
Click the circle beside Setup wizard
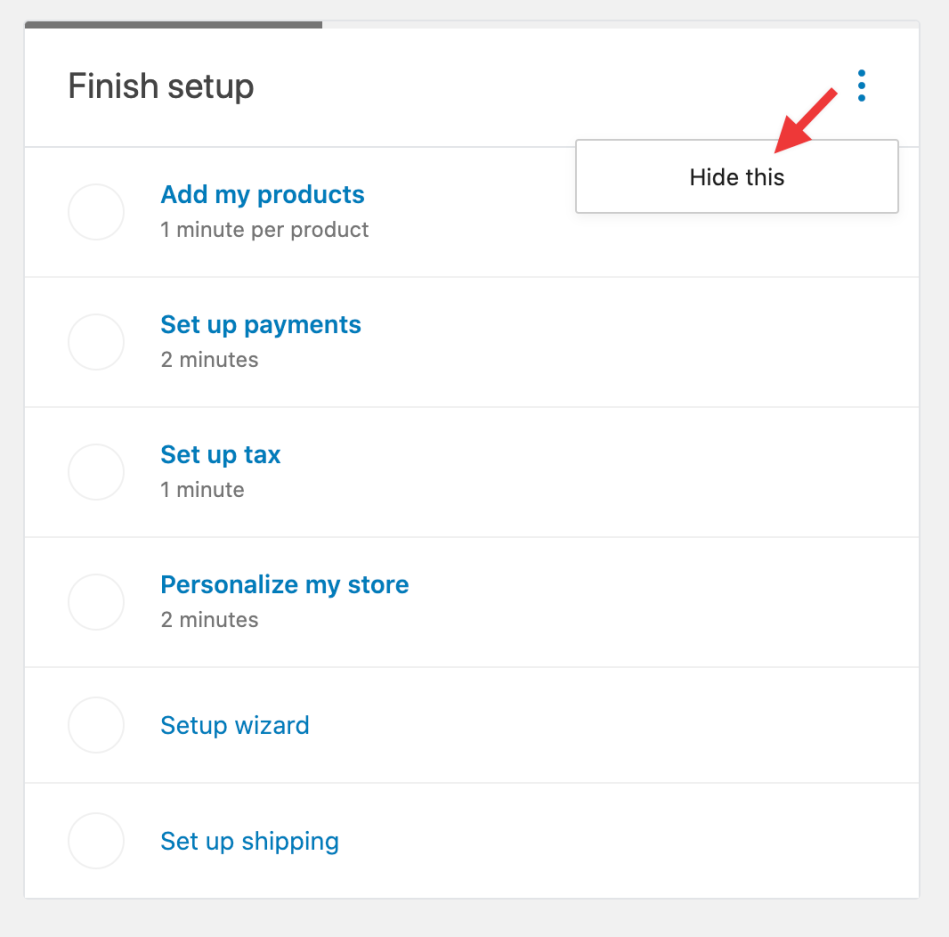point(96,725)
